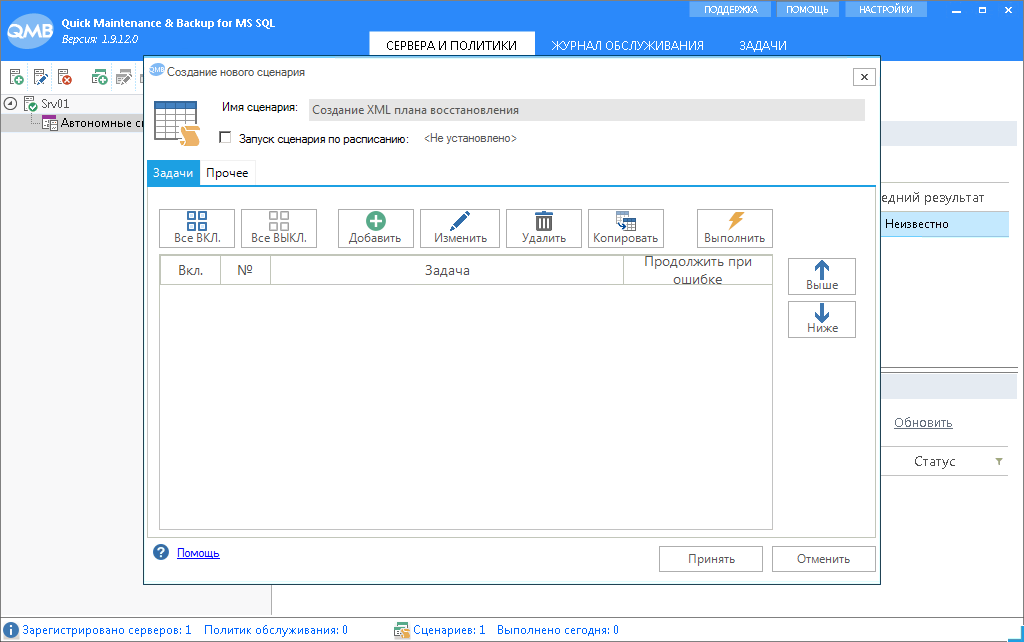
Task: Open the Статус column filter dropdown
Action: point(999,462)
